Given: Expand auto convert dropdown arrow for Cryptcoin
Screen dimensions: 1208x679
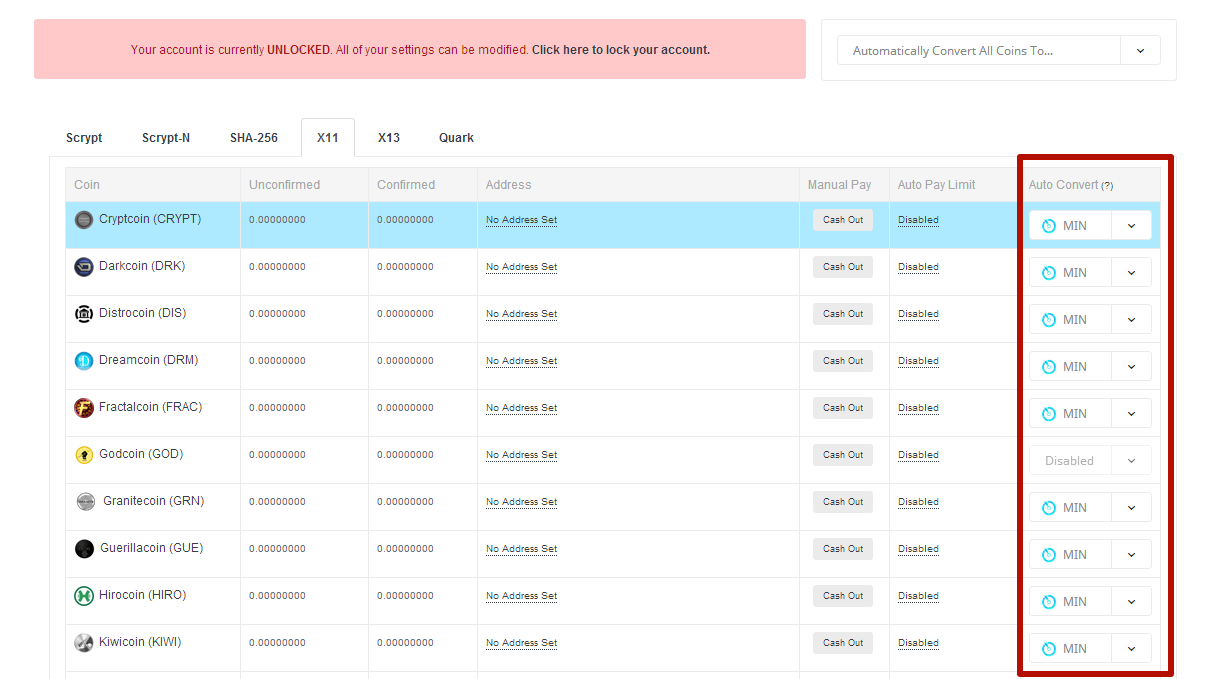Looking at the screenshot, I should coord(1131,225).
